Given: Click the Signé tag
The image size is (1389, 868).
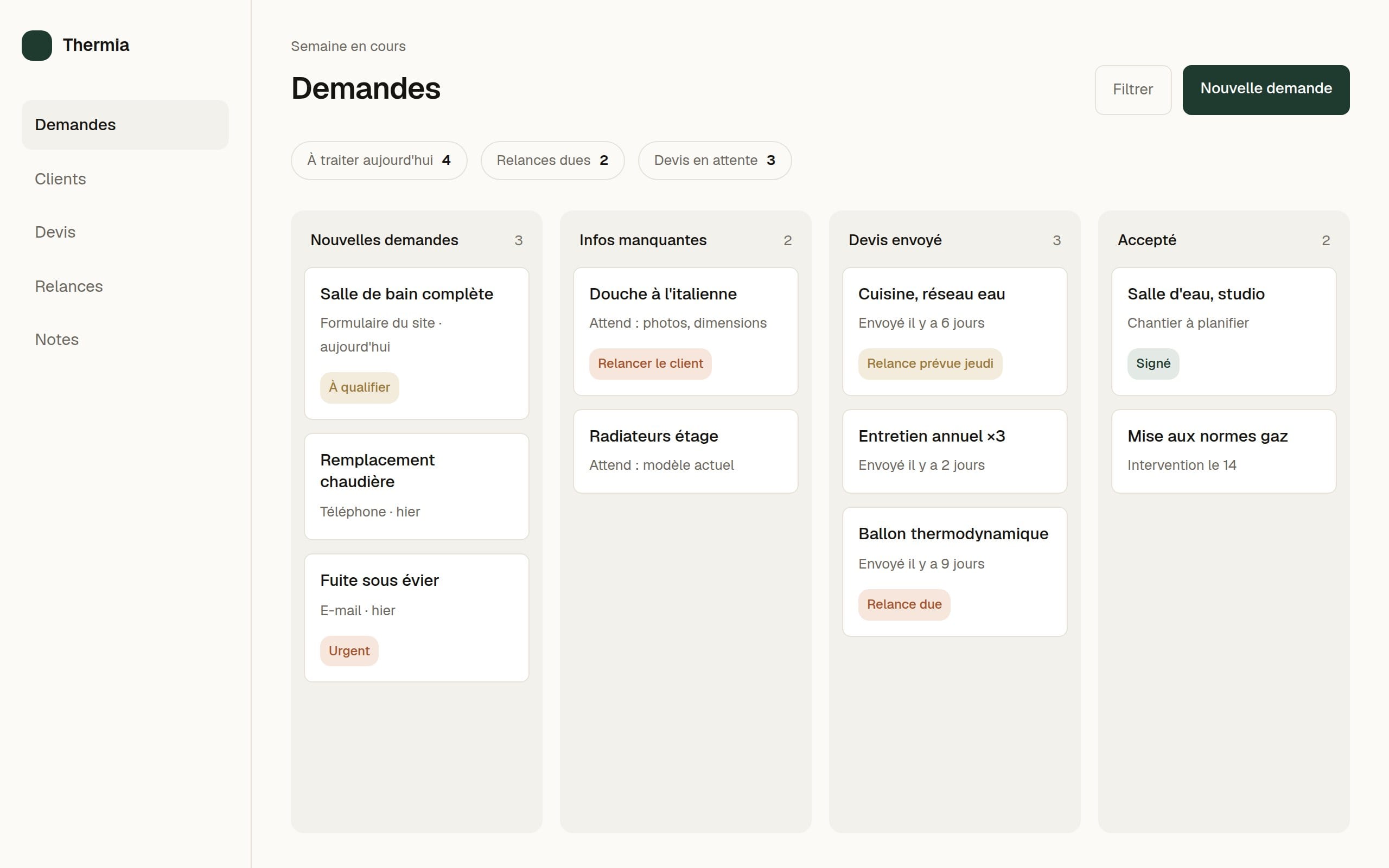Looking at the screenshot, I should point(1153,364).
